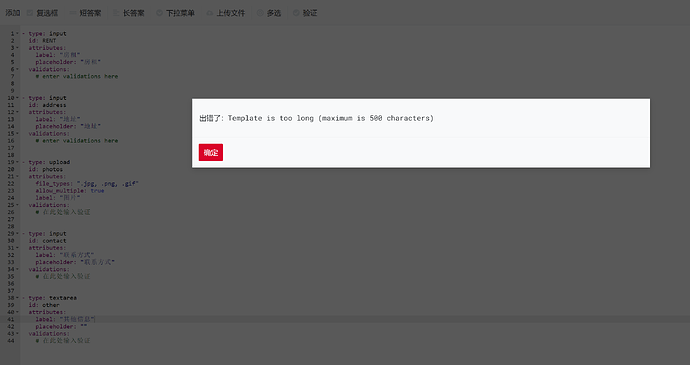
Task: Click line number 44 in the gutter
Action: 11,340
